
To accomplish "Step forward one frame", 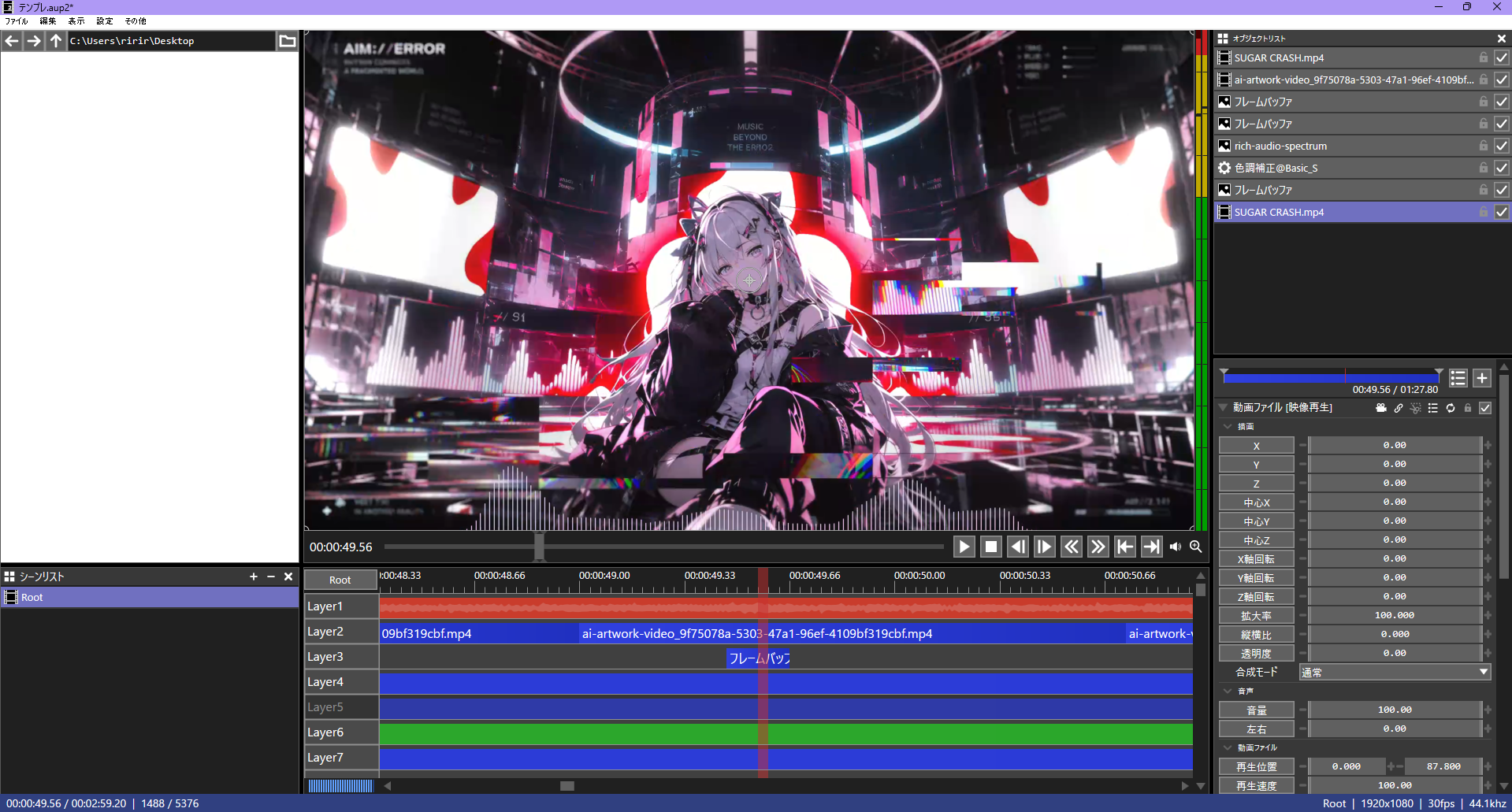I will (x=1045, y=547).
